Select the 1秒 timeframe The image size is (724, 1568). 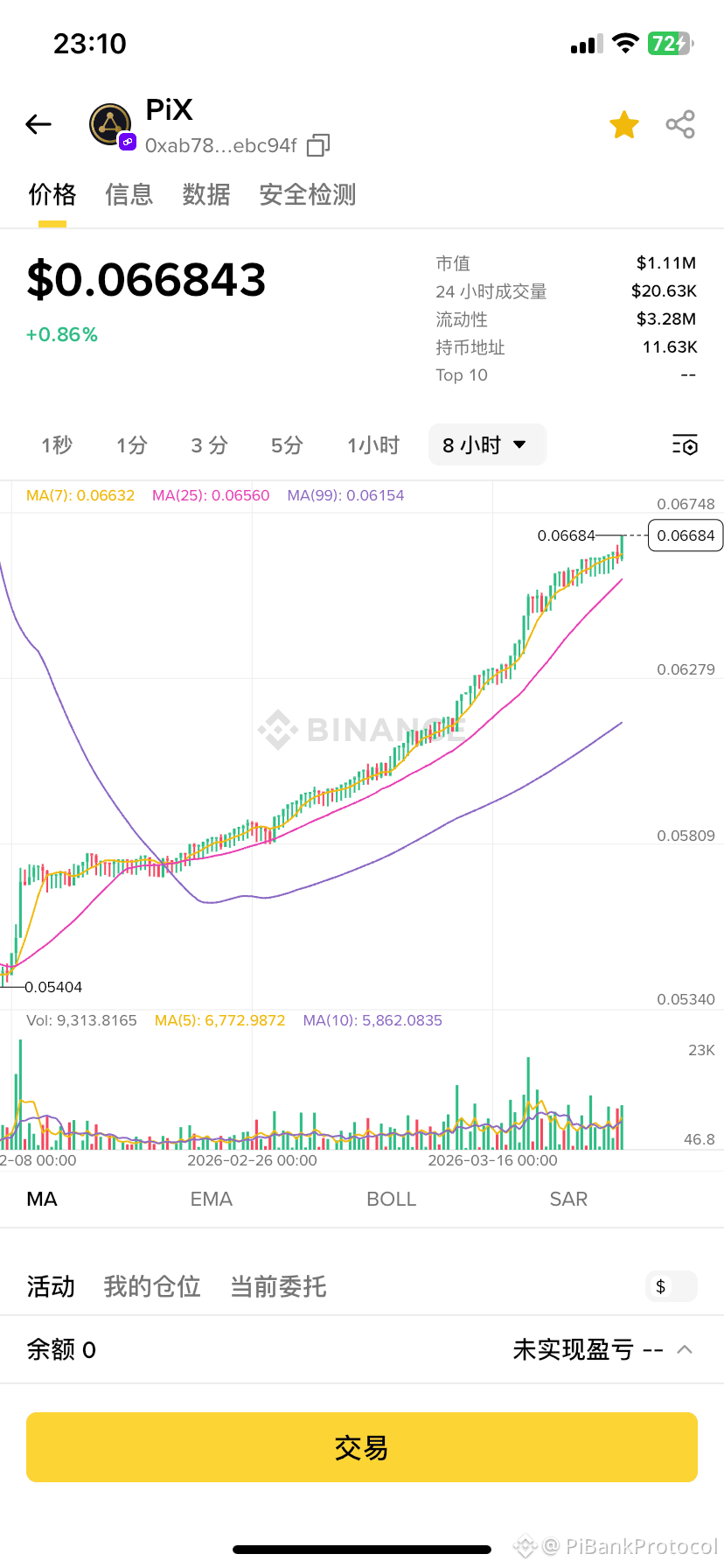click(x=57, y=445)
